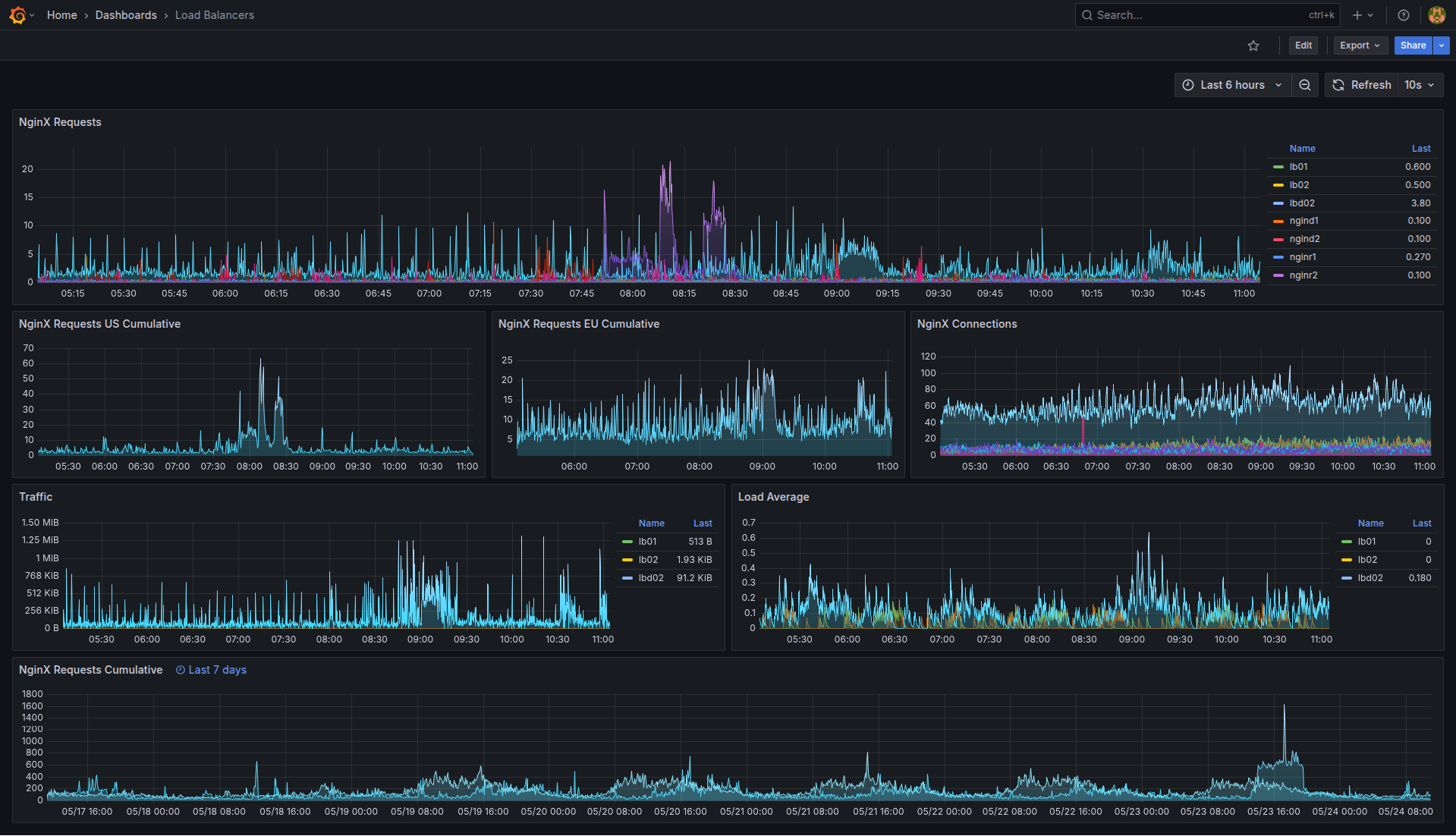This screenshot has height=836, width=1456.
Task: Click the Load Balancers breadcrumb
Action: (215, 15)
